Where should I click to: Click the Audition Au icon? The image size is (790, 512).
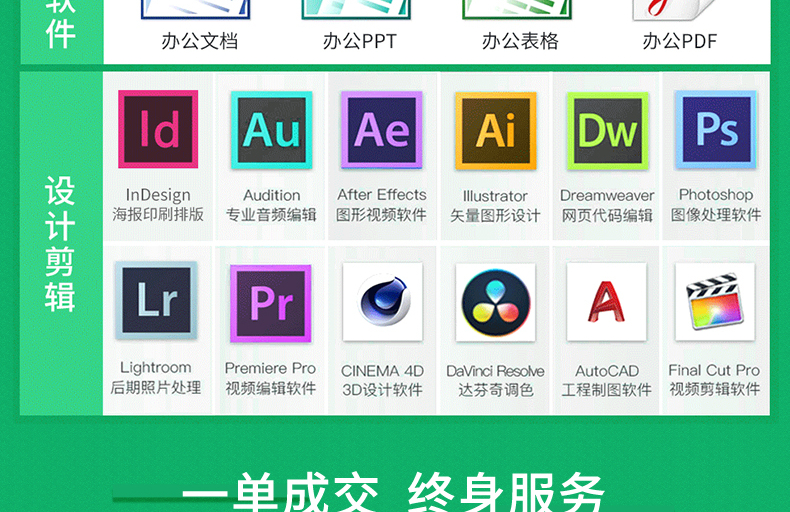pos(272,130)
